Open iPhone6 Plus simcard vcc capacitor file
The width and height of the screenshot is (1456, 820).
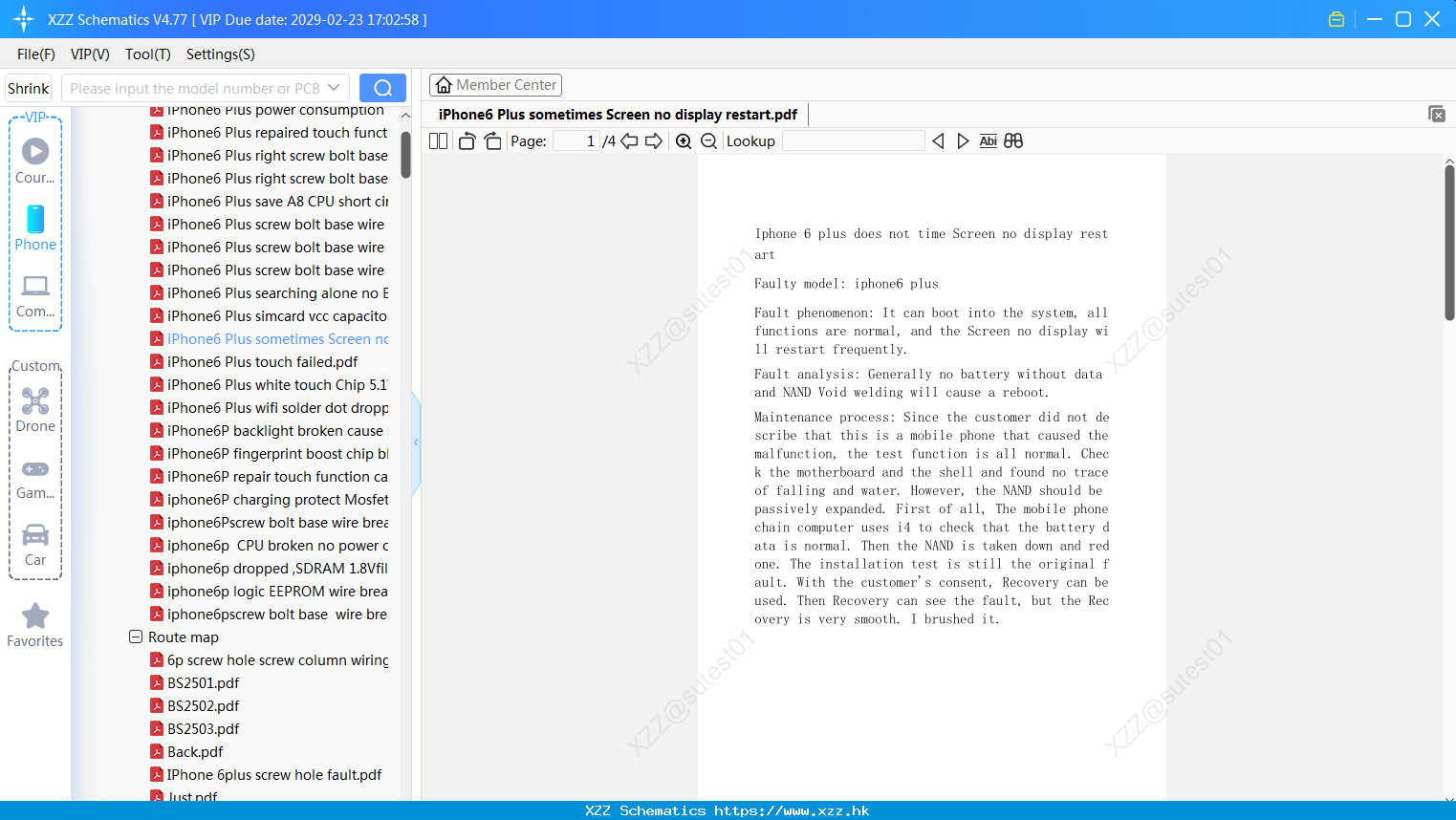click(270, 315)
